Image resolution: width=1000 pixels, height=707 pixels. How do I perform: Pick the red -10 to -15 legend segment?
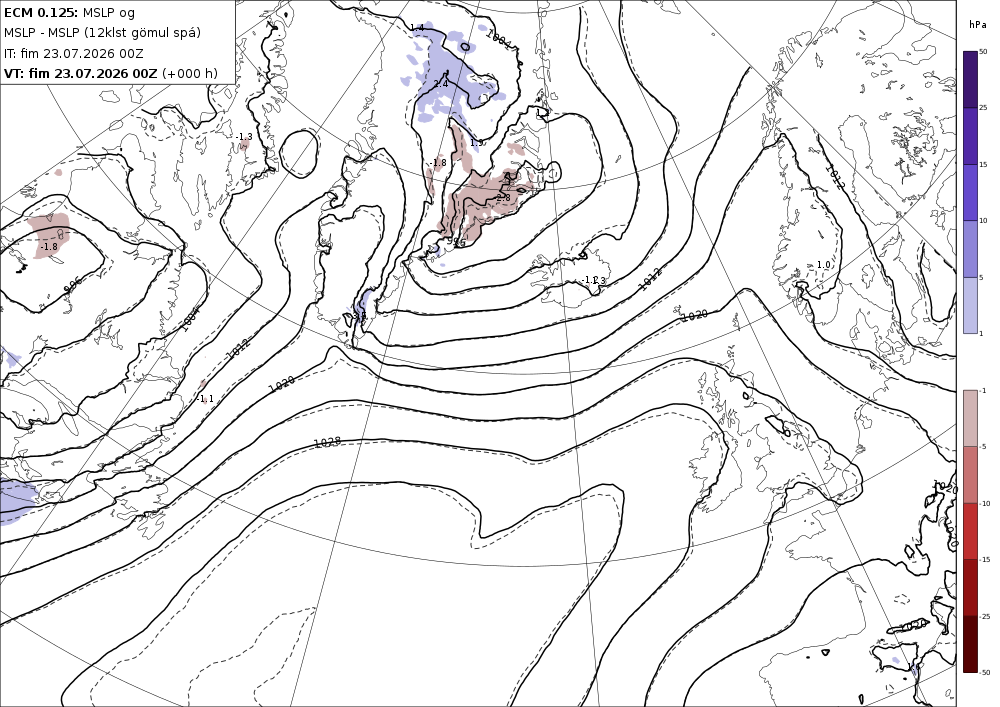click(x=970, y=531)
